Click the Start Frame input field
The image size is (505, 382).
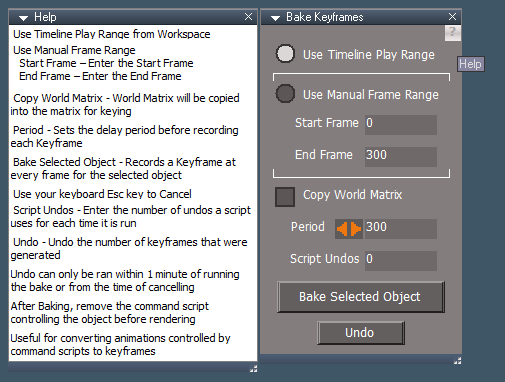click(401, 125)
